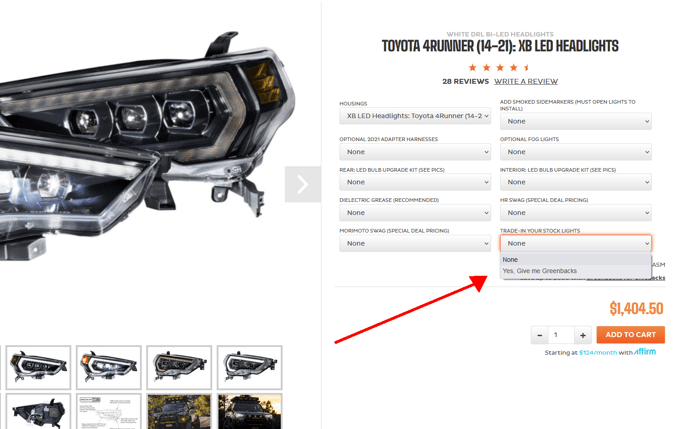Select the amber-lit headlight thumbnail
This screenshot has width=673, height=429.
click(x=179, y=367)
